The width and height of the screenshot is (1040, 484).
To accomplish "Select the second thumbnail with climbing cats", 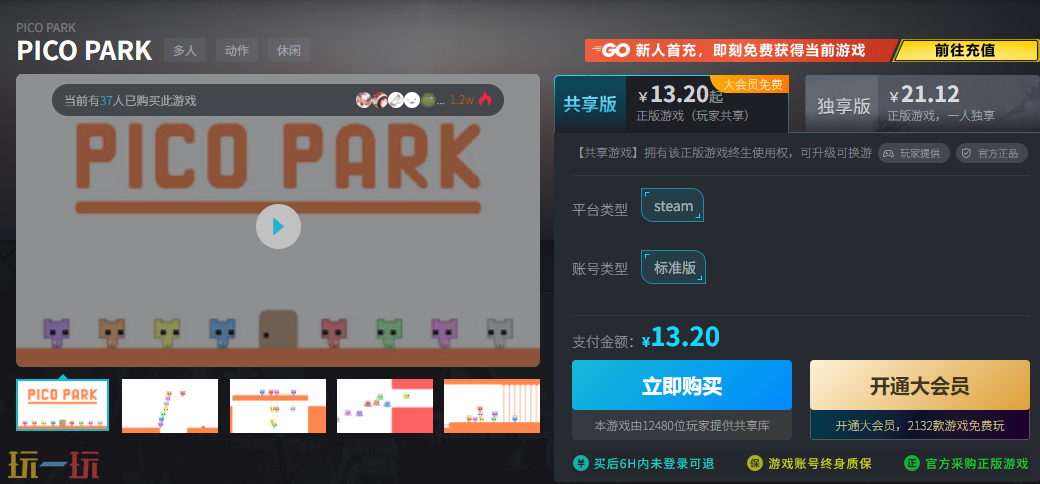I will coord(170,406).
